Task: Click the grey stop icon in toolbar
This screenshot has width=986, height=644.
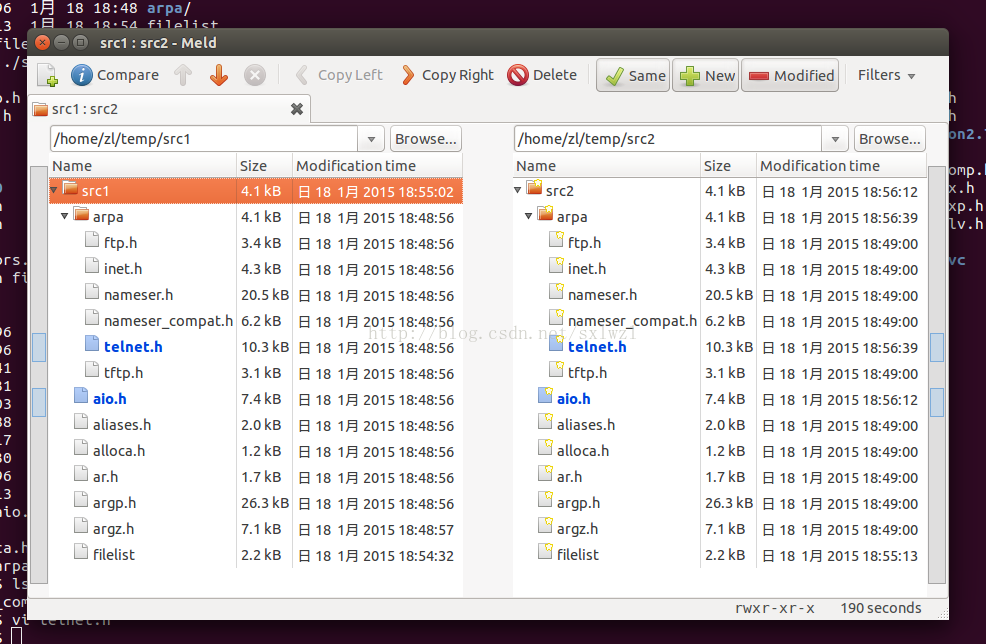Action: tap(255, 75)
